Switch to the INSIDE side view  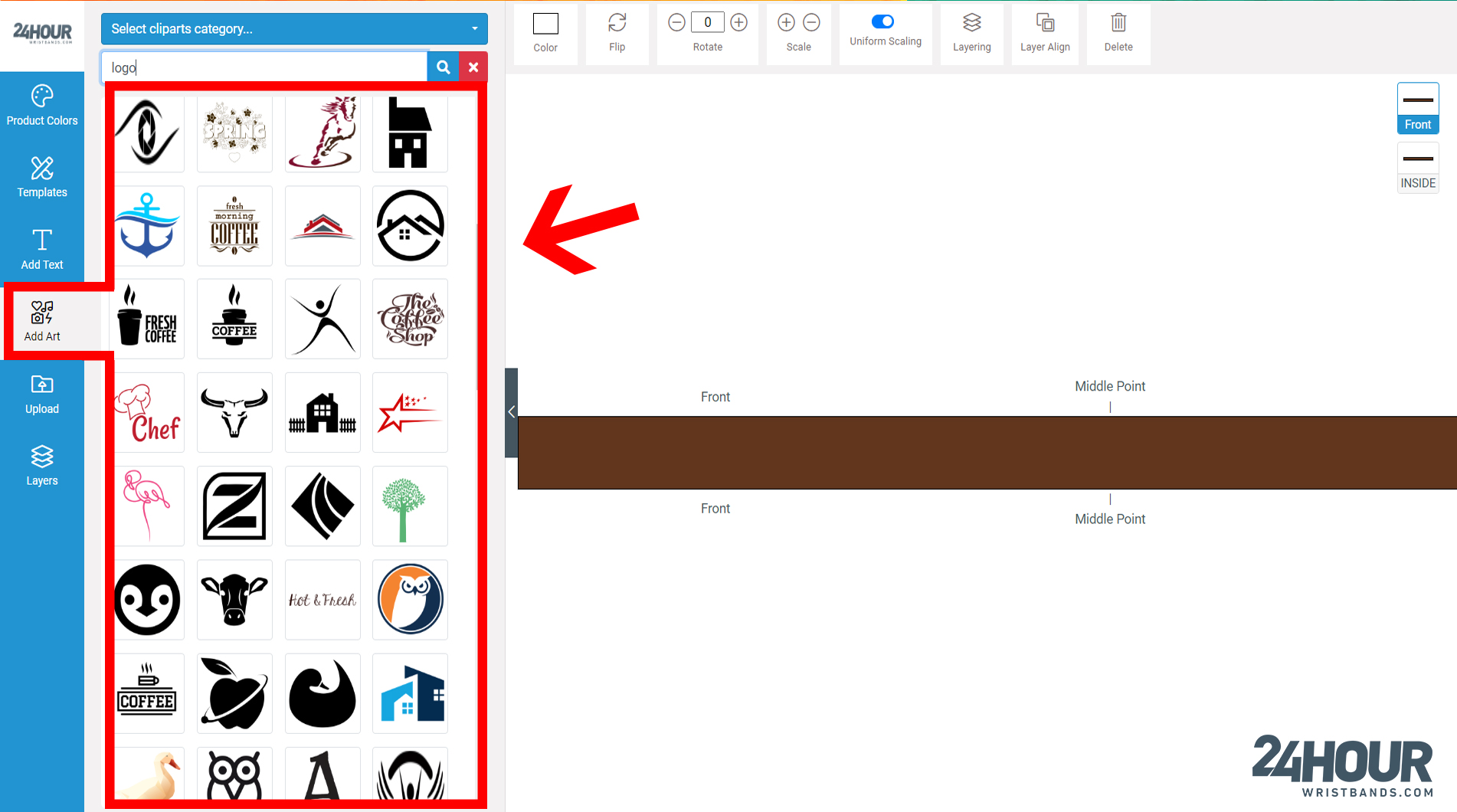point(1418,168)
